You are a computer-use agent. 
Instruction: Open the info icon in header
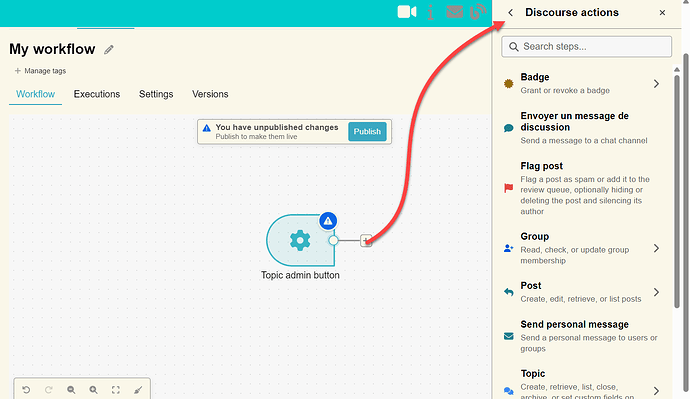tap(430, 12)
